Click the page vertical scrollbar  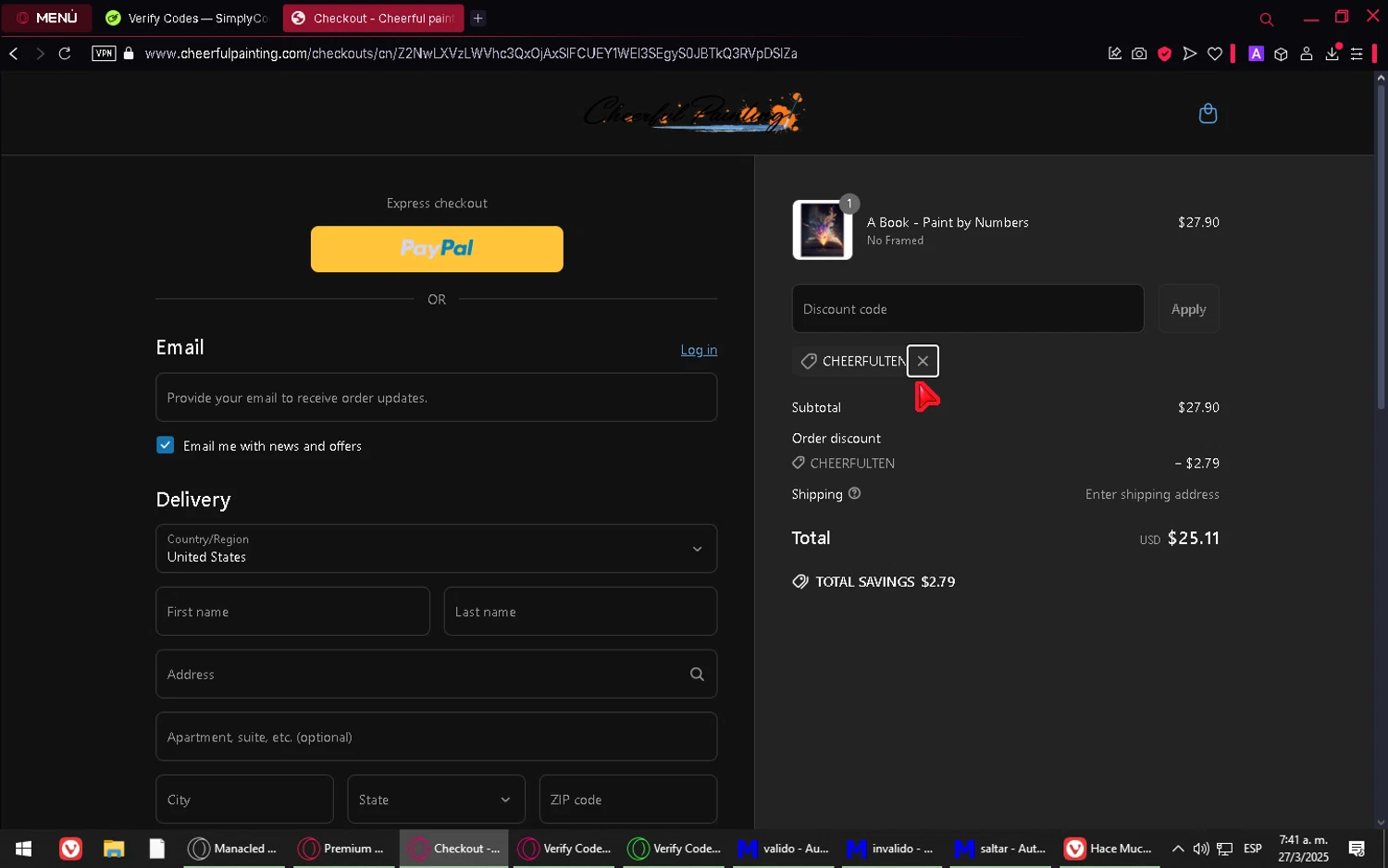[1381, 246]
